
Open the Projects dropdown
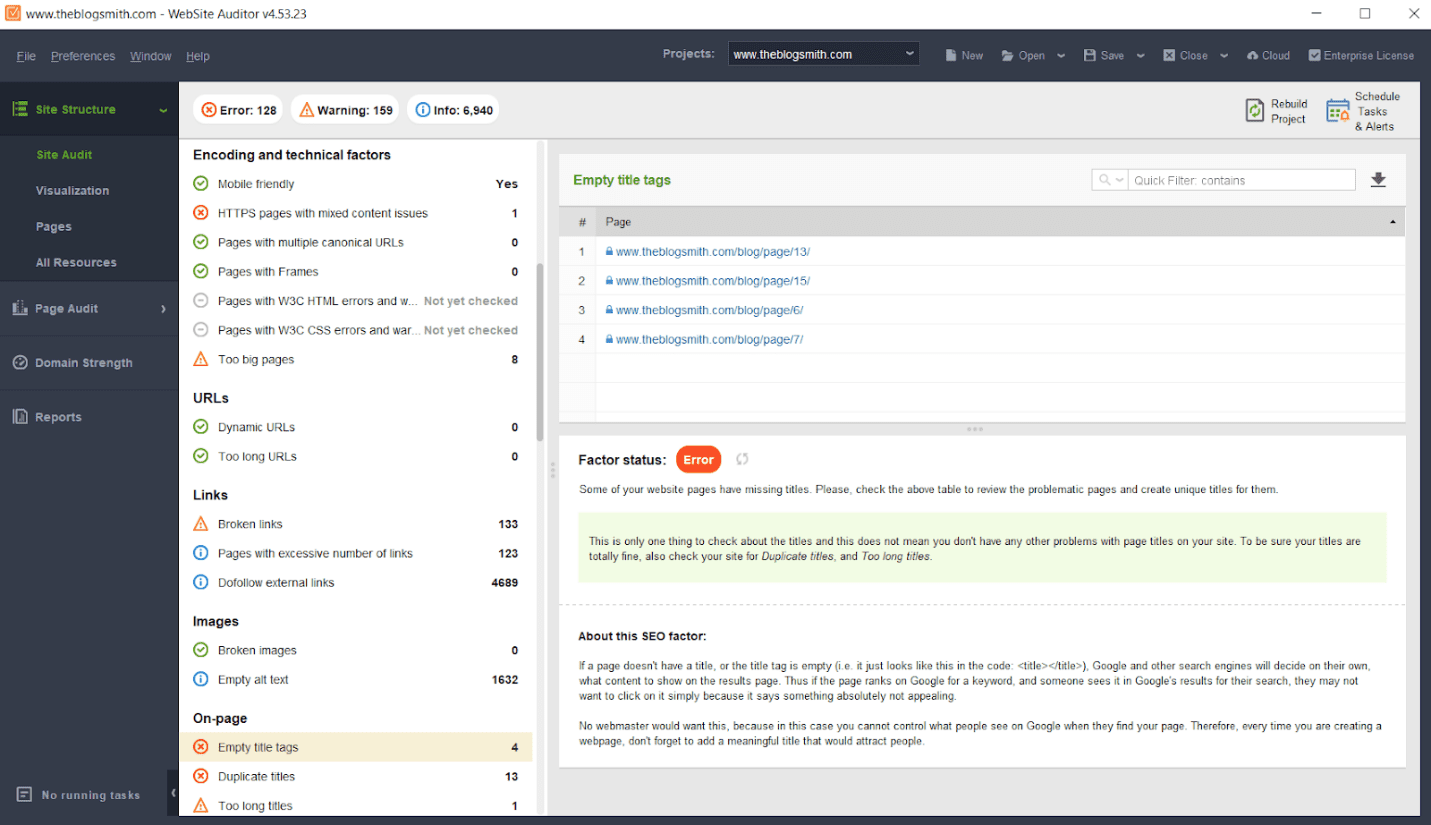pos(823,55)
